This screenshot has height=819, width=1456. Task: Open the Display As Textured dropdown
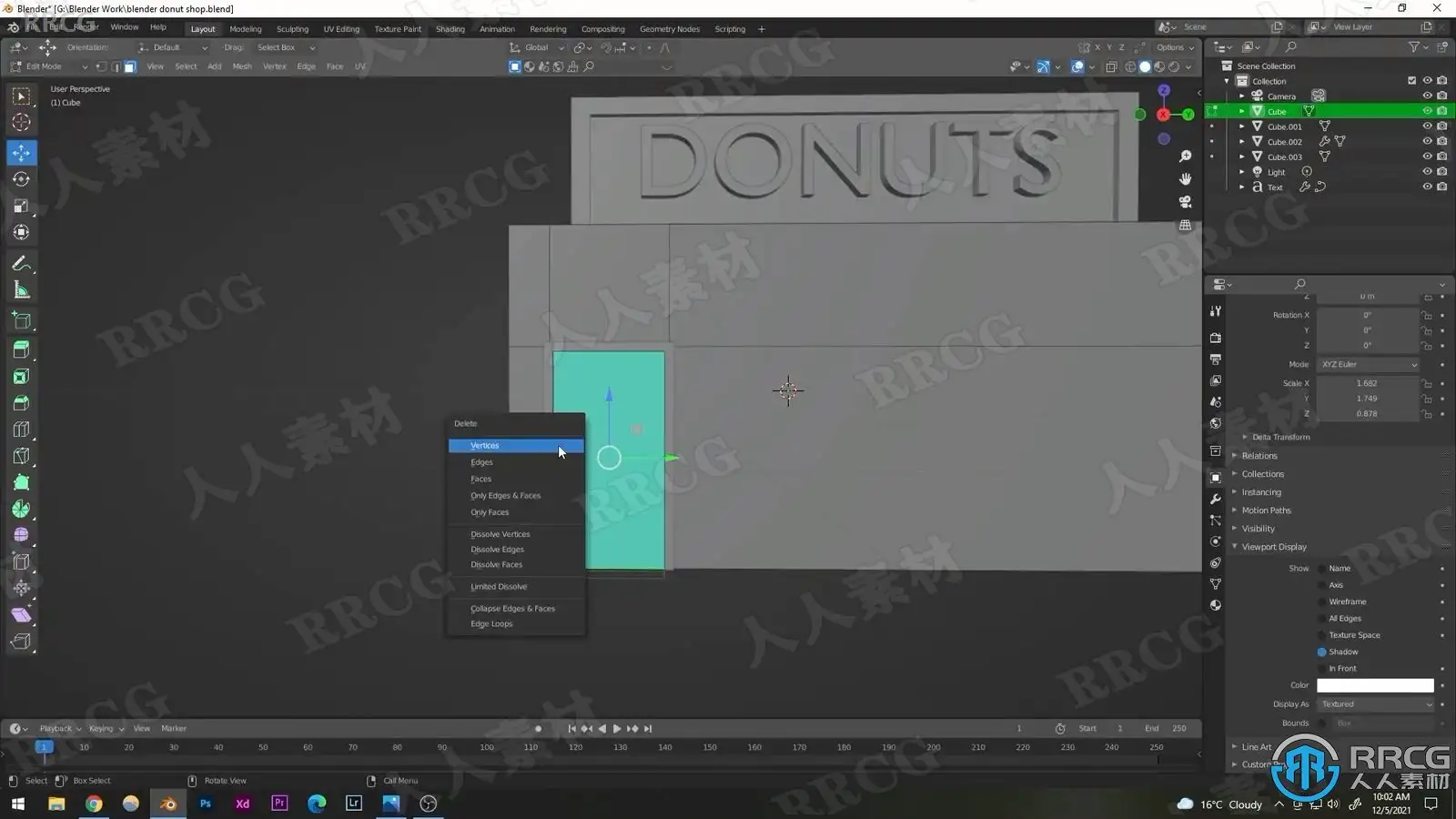coord(1375,704)
